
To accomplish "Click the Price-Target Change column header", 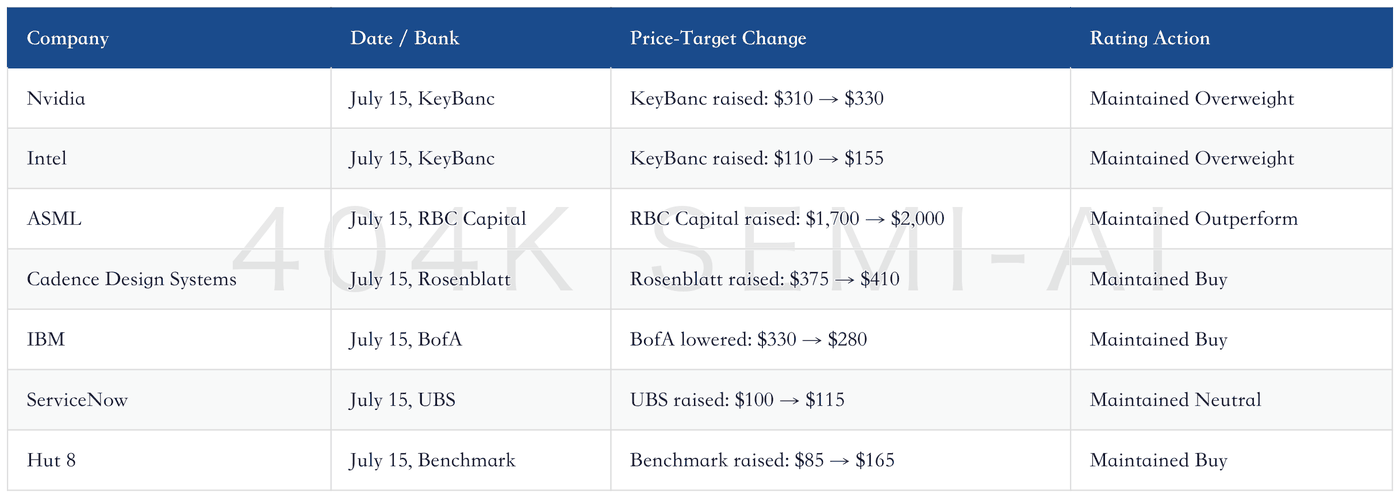I will (841, 38).
